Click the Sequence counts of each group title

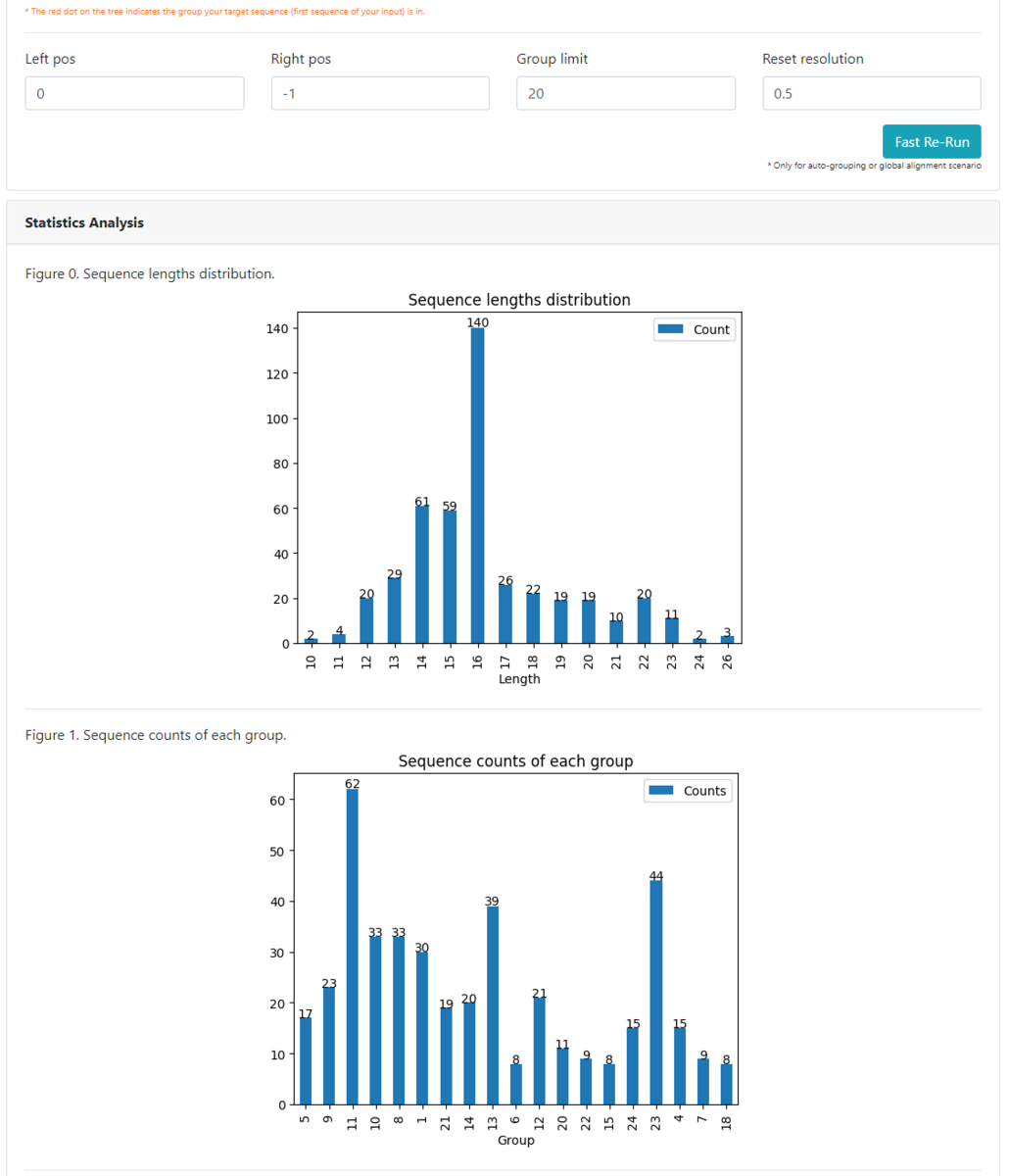pyautogui.click(x=515, y=761)
